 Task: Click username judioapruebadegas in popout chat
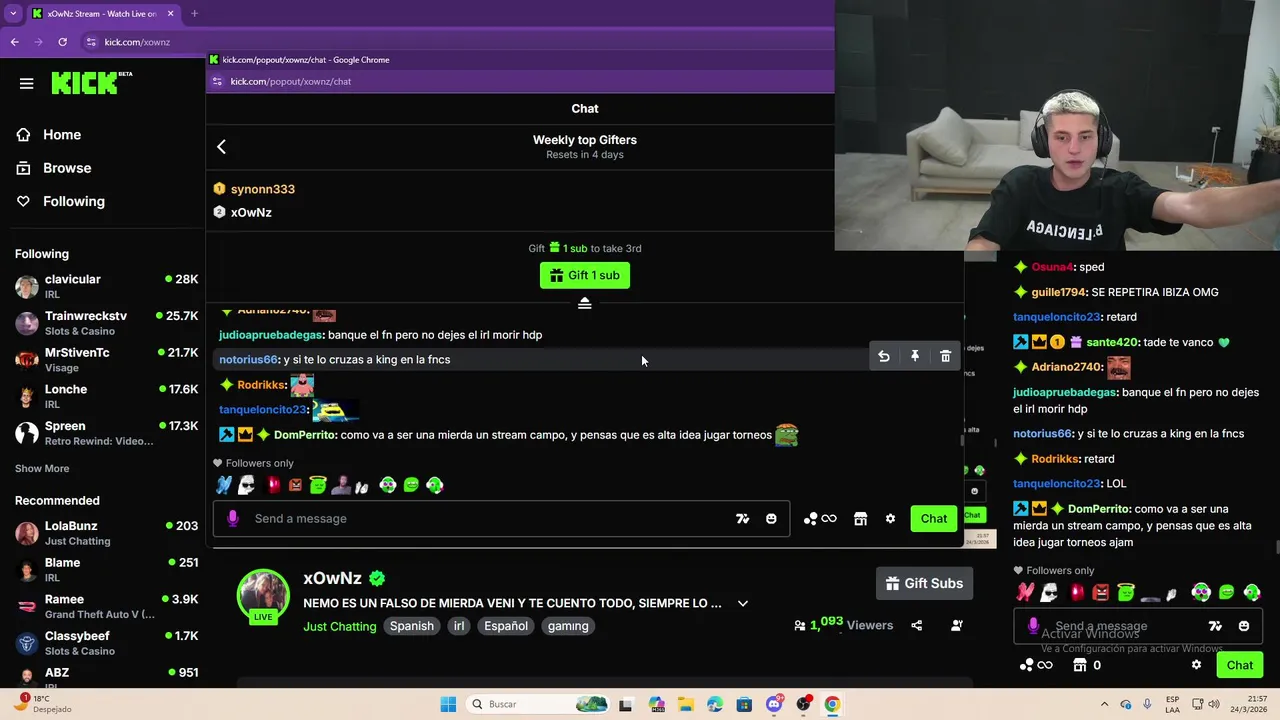coord(271,335)
